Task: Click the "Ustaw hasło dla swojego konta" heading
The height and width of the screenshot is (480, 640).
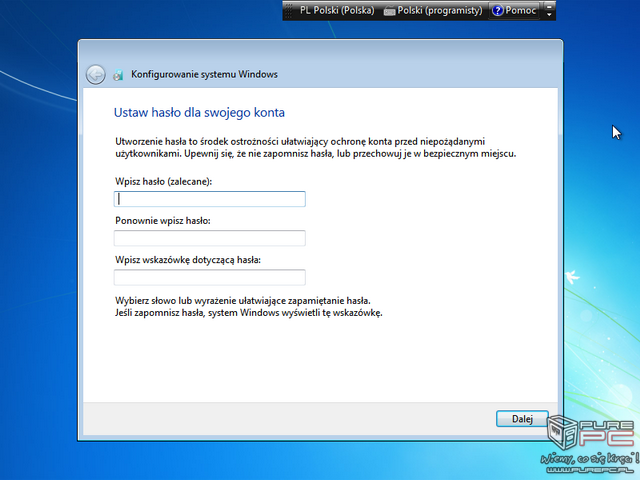Action: coord(199,113)
